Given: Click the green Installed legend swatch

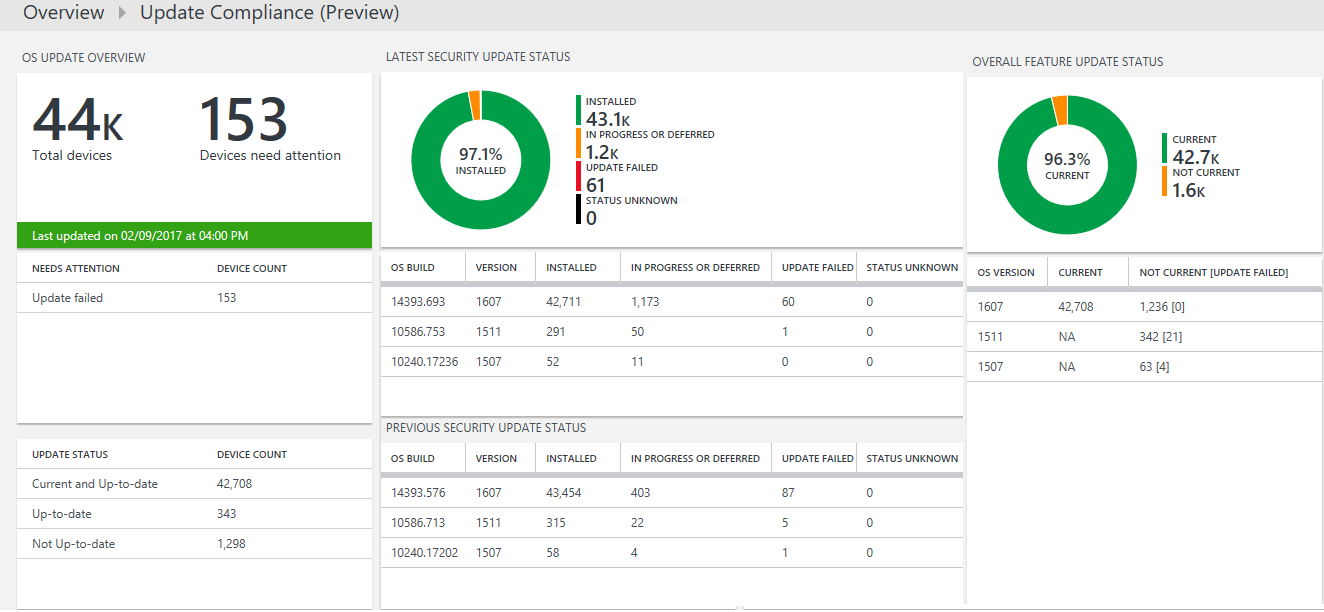Looking at the screenshot, I should click(578, 110).
